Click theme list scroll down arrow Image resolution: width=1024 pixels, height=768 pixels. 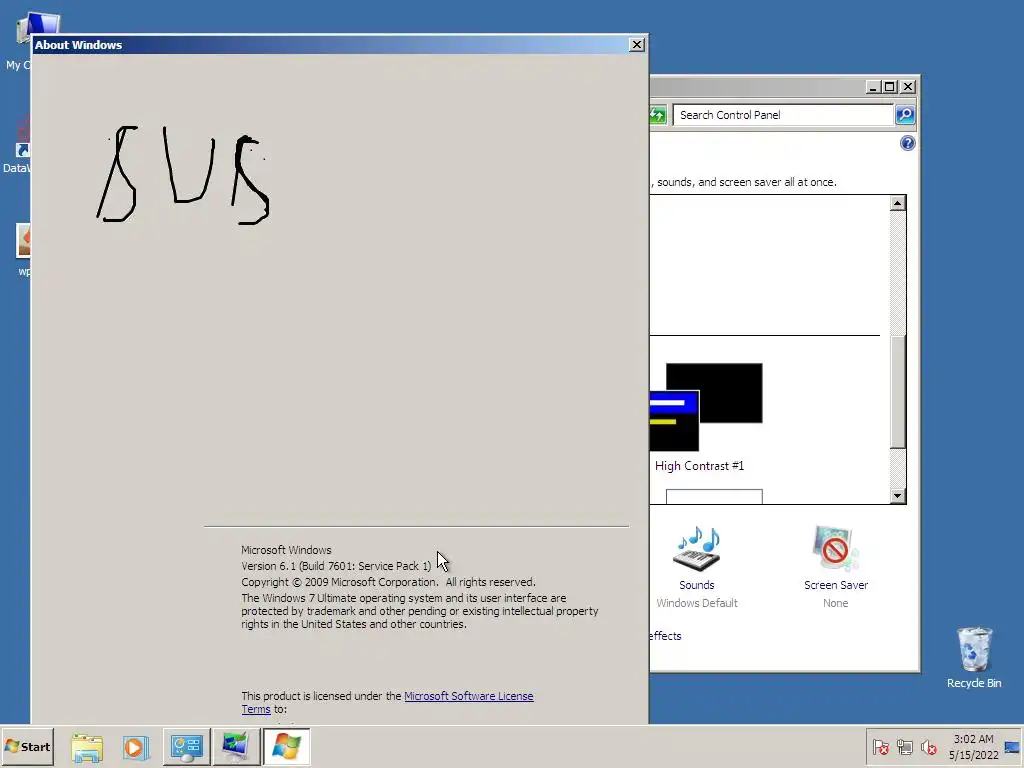tap(898, 496)
